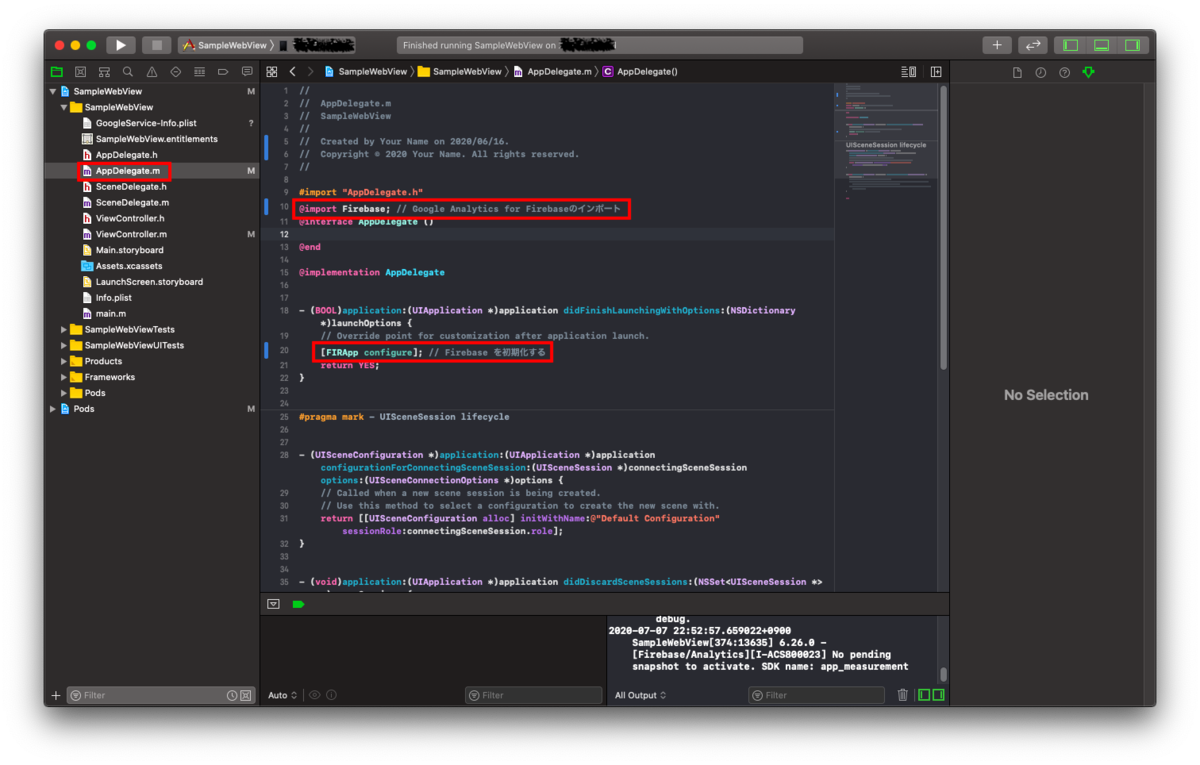Adjust editor options lines icon
The height and width of the screenshot is (765, 1200).
coord(908,72)
